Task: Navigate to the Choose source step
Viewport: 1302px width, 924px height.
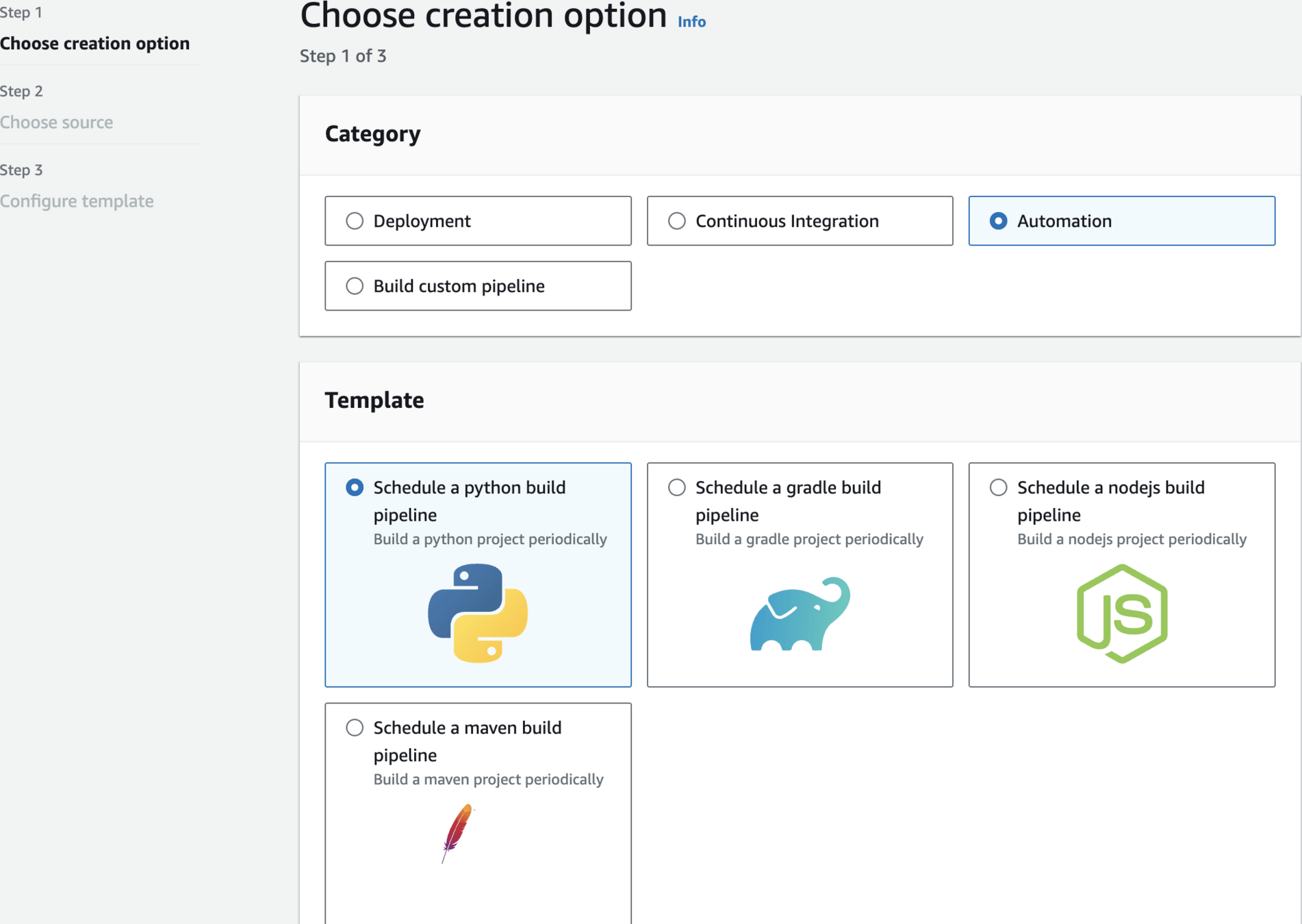Action: [57, 123]
